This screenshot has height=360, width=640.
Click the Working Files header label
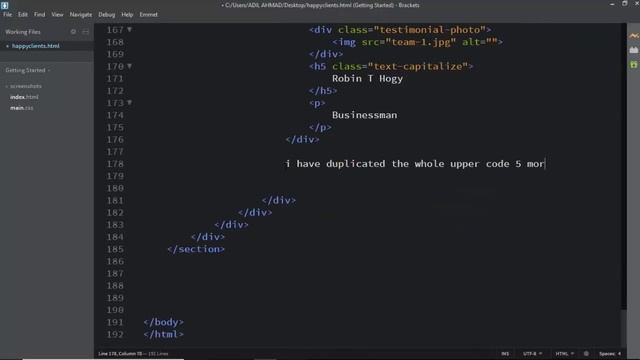click(23, 32)
